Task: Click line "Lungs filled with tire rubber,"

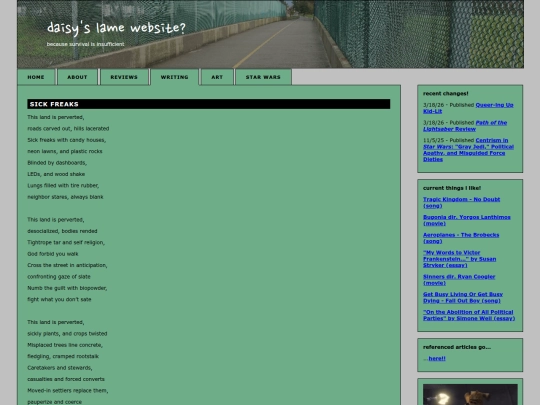Action: click(x=63, y=185)
